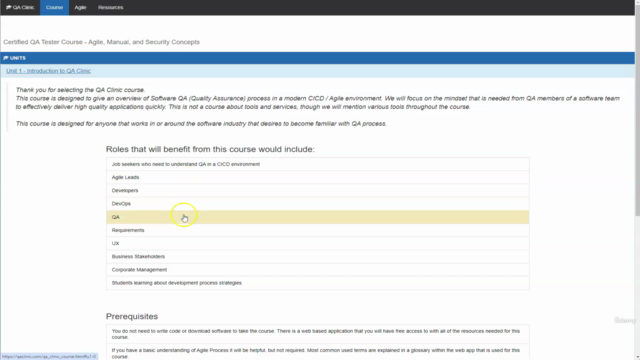Open the Agile menu item
The width and height of the screenshot is (640, 360).
[80, 7]
